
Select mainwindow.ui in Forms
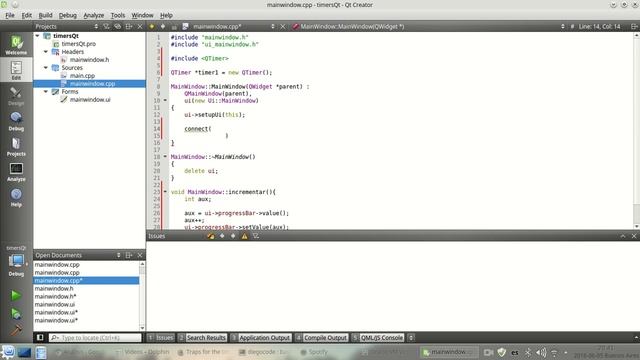pos(90,100)
